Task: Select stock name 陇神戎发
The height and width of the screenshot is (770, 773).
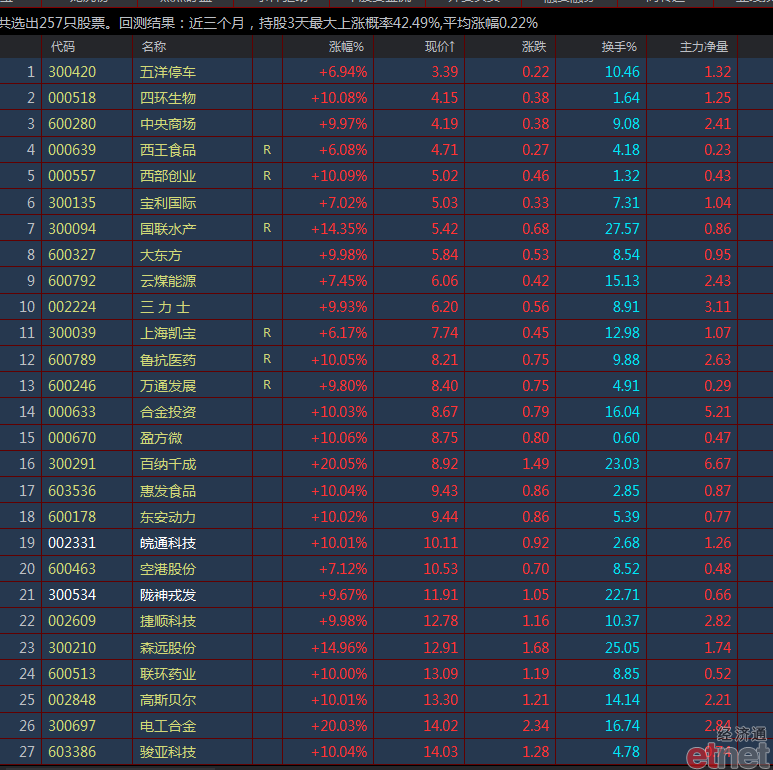Action: [x=168, y=595]
